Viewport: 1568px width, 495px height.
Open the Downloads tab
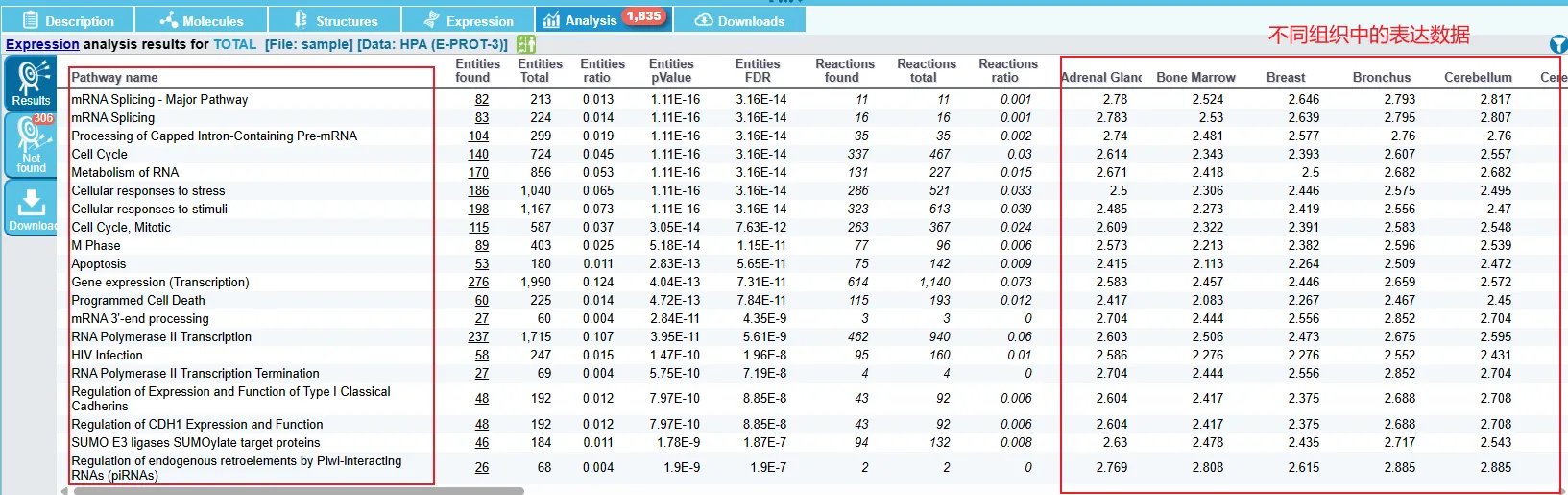coord(739,20)
